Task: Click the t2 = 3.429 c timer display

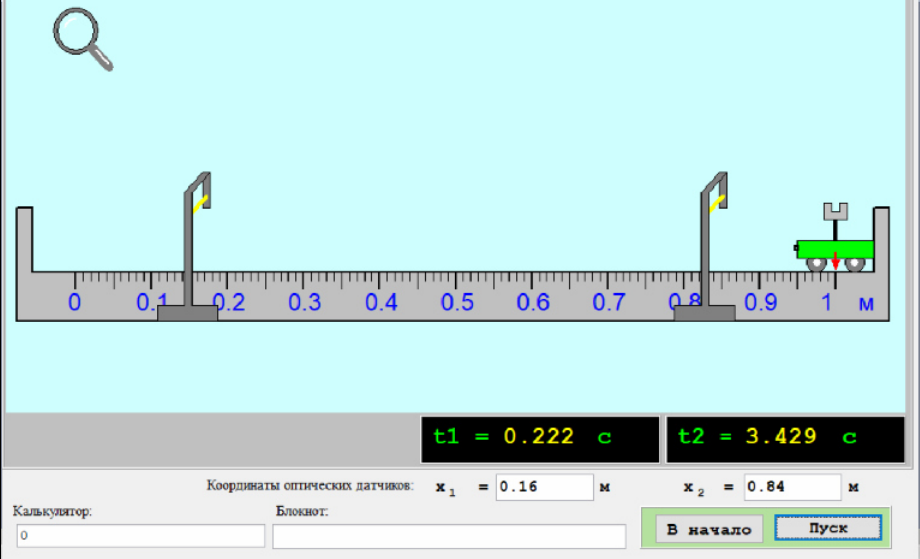Action: 786,439
